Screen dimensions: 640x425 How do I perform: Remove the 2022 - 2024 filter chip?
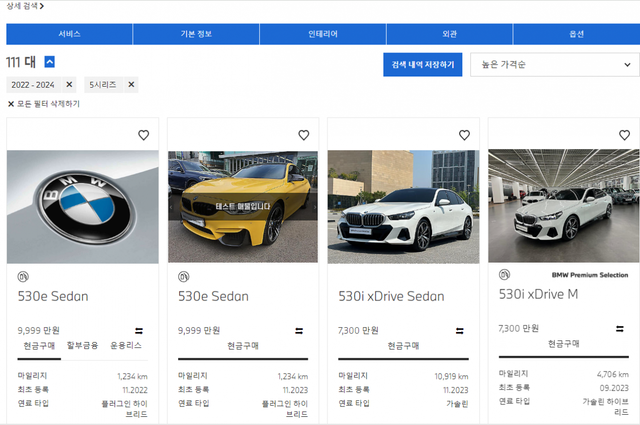coord(72,84)
